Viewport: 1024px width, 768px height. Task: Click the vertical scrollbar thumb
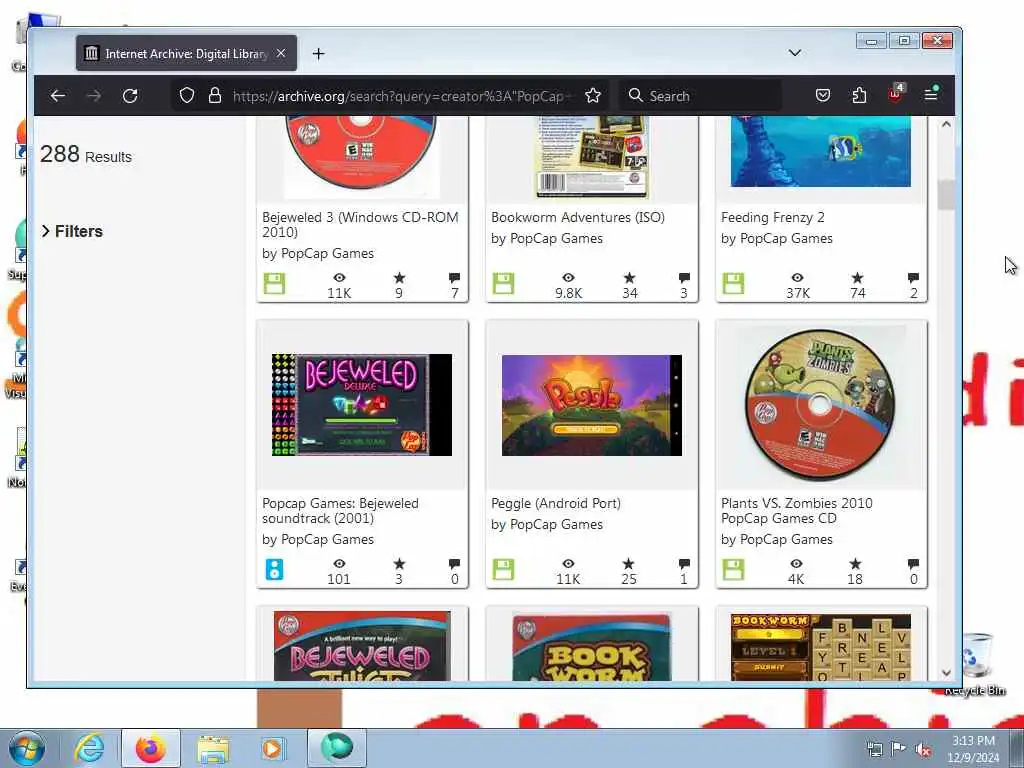pyautogui.click(x=946, y=195)
